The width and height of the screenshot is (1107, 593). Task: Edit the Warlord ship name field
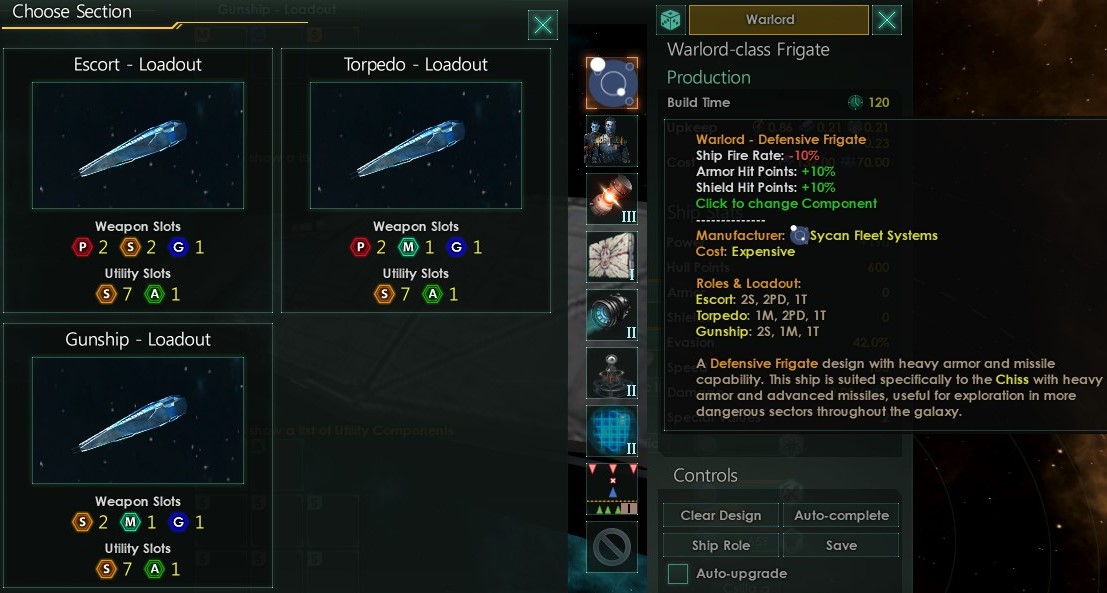779,20
